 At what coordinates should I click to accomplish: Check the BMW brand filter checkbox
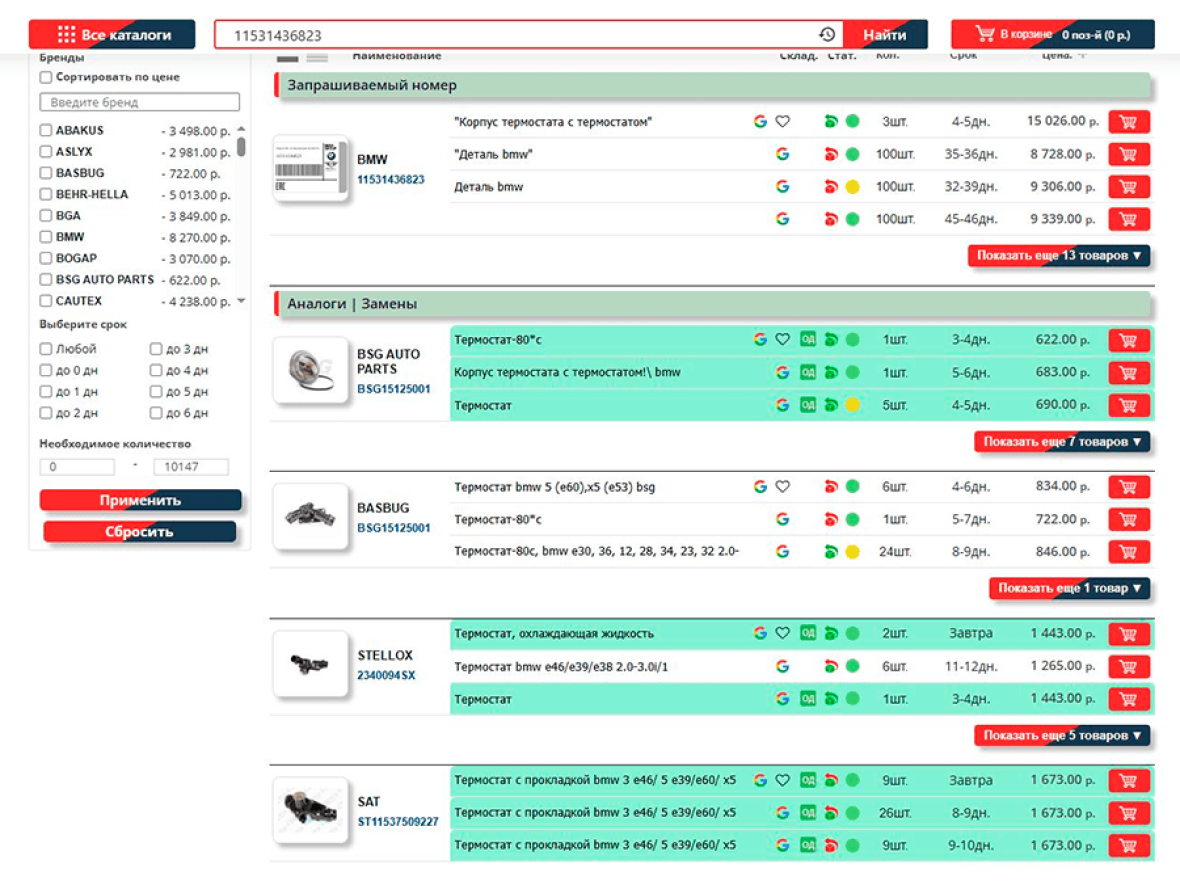point(46,237)
